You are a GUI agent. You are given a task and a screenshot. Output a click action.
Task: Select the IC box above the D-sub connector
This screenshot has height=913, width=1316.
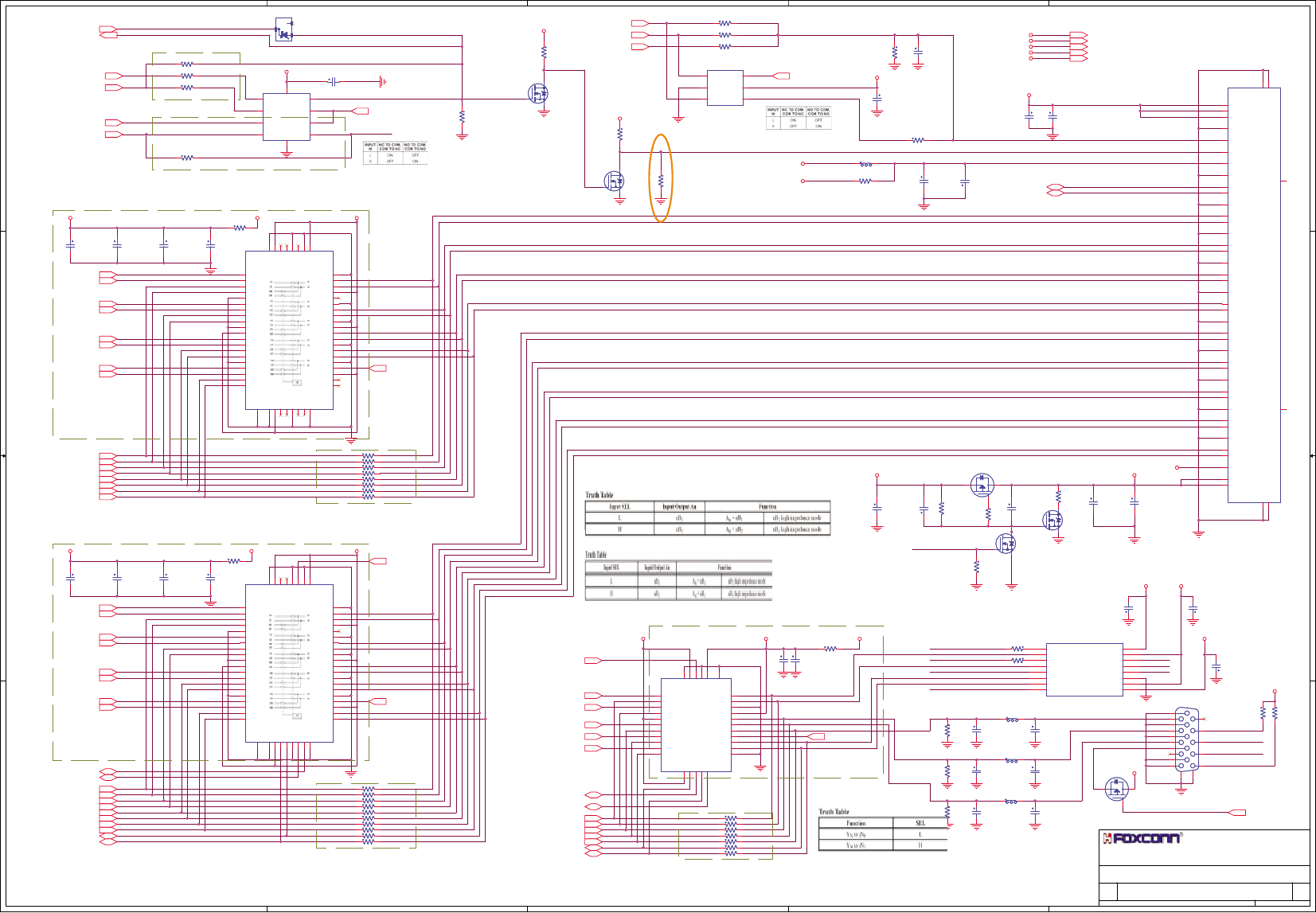coord(1084,669)
